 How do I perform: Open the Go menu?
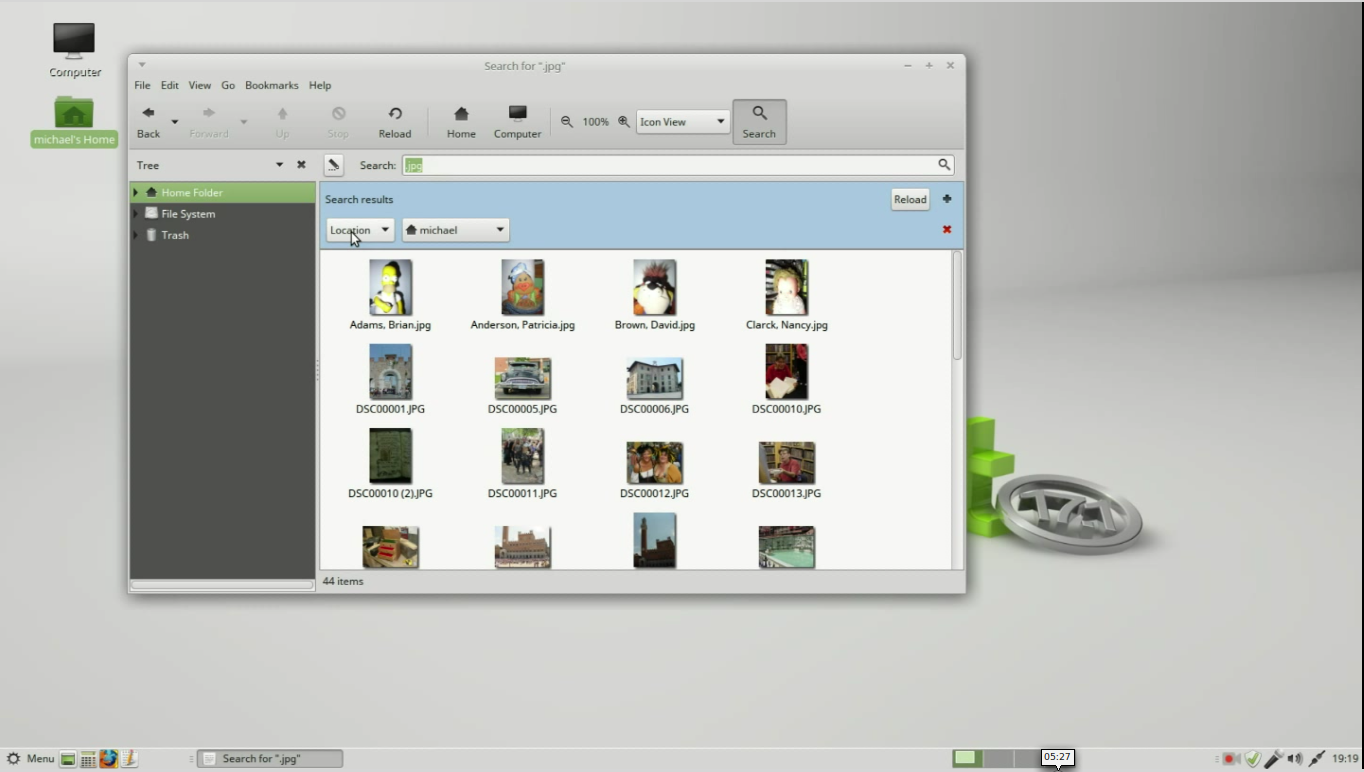(228, 86)
